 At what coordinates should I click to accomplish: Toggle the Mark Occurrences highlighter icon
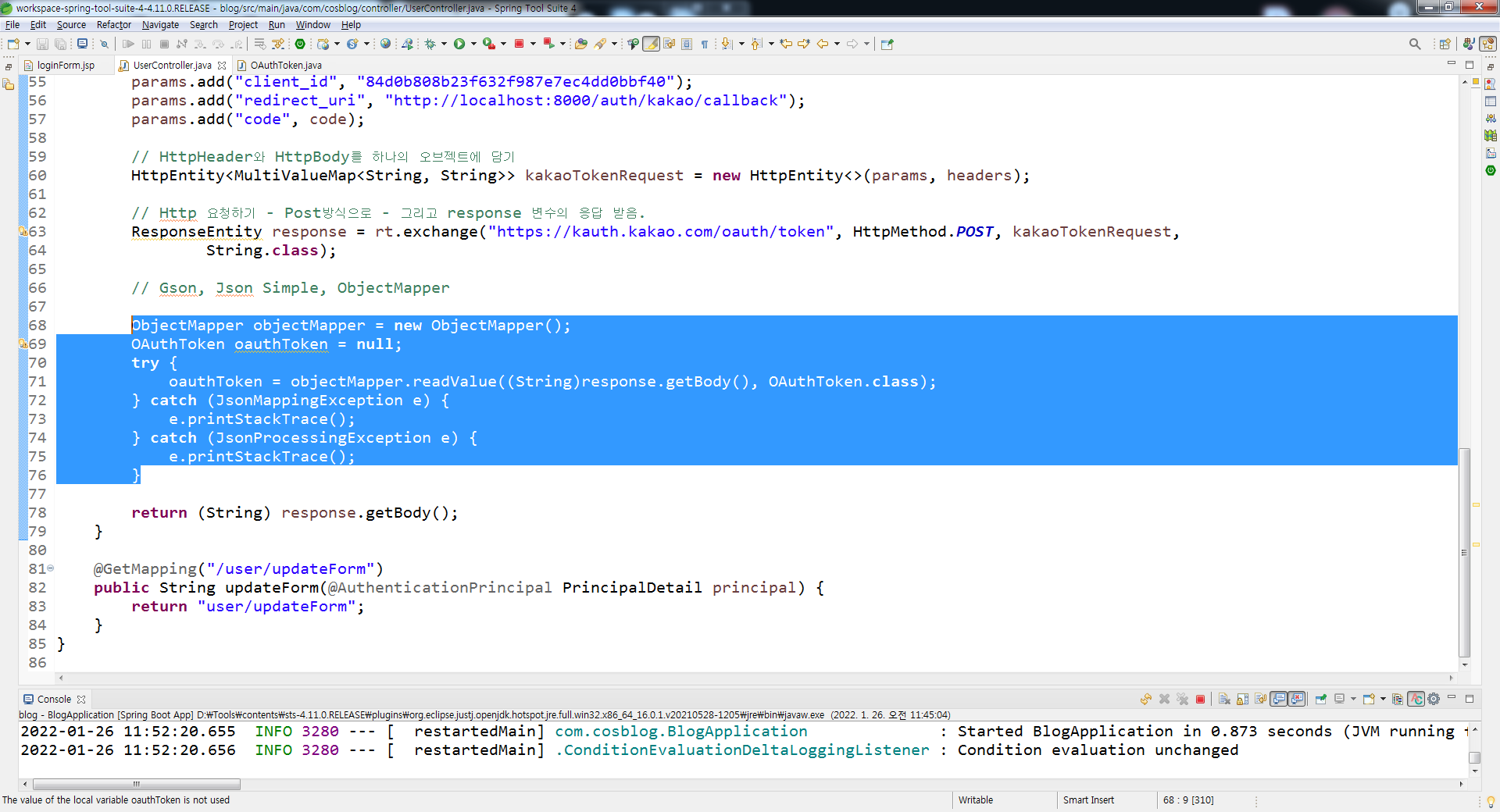coord(651,44)
